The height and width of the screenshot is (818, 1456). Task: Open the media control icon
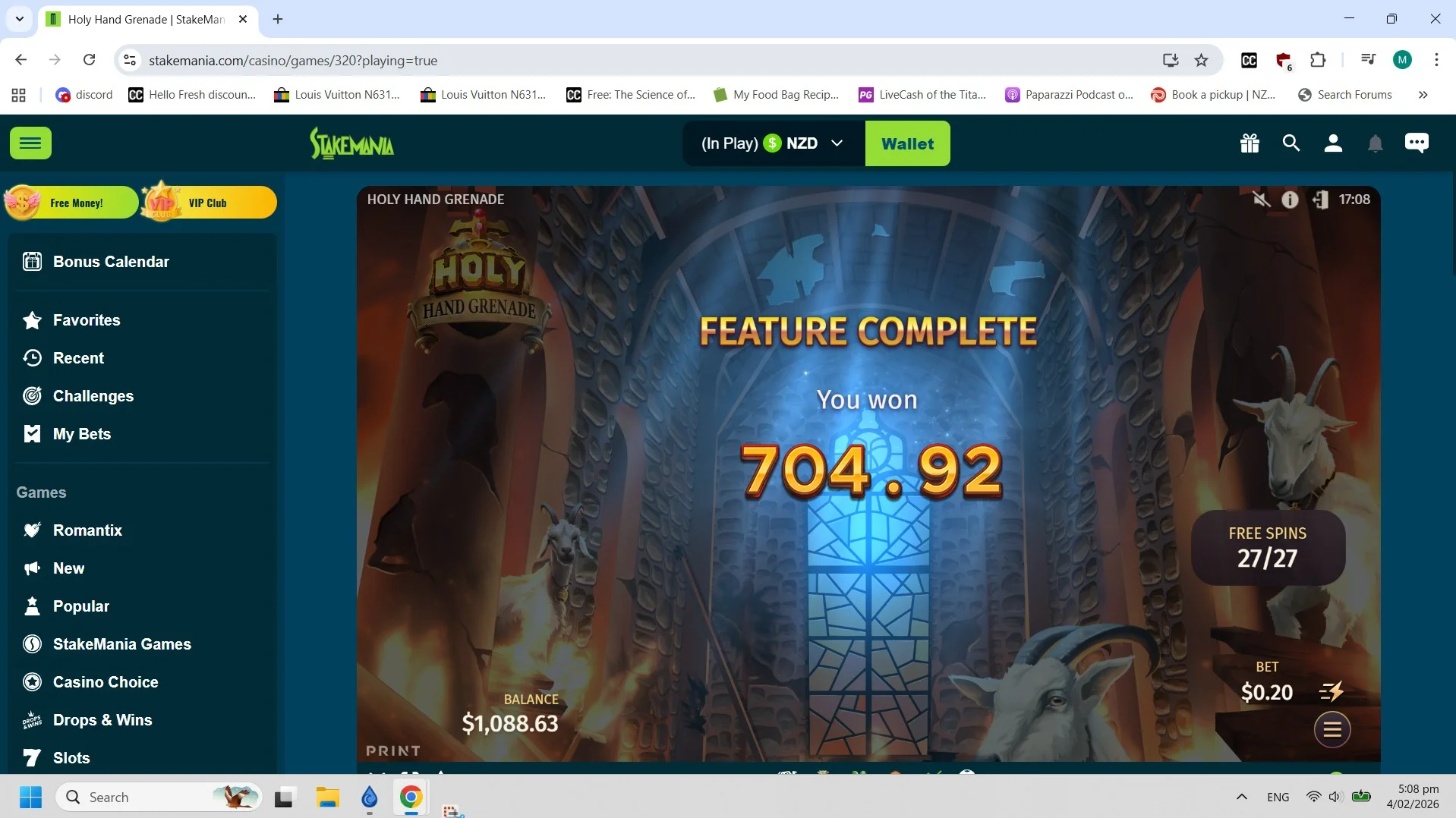click(x=1368, y=60)
